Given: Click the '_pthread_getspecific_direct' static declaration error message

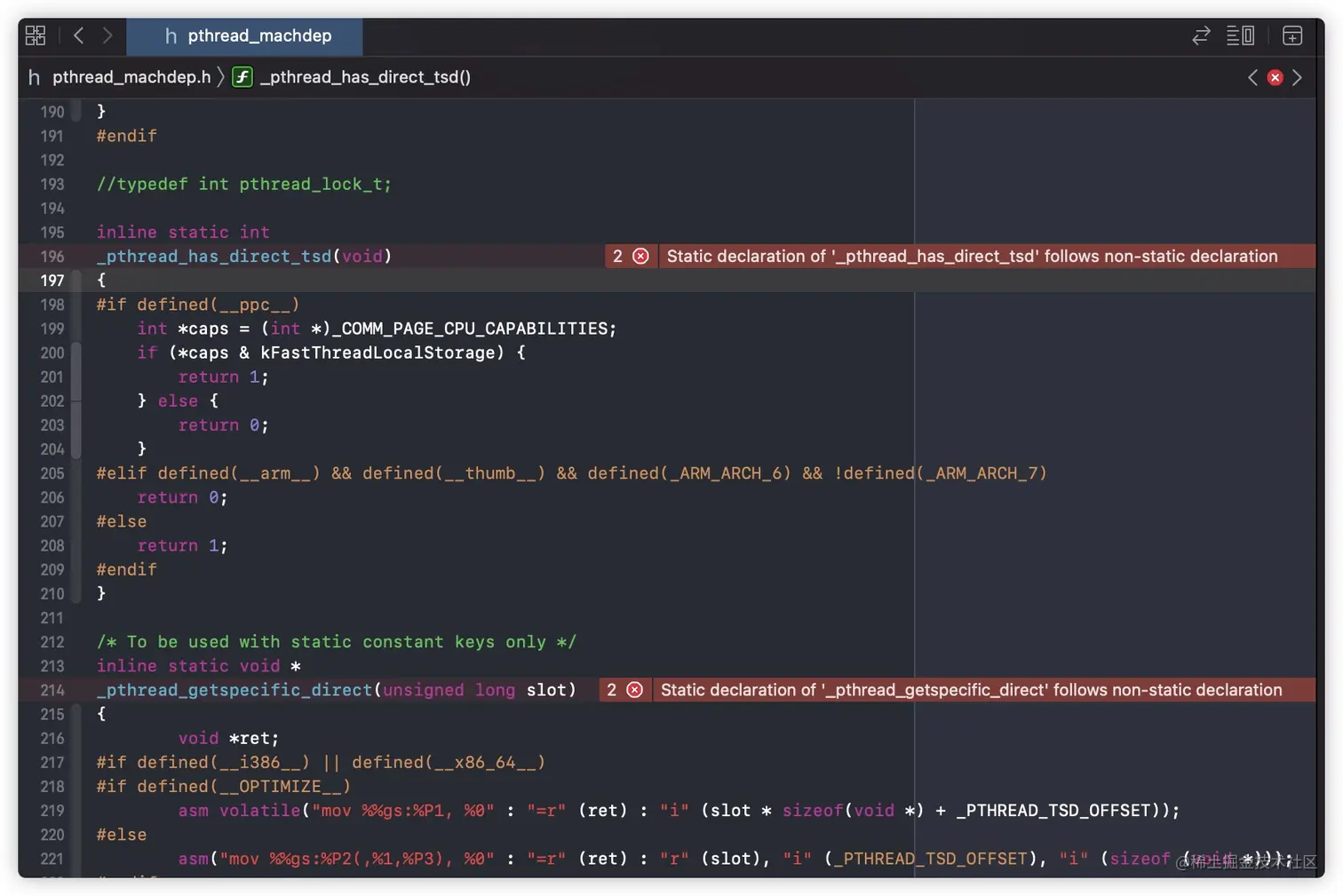Looking at the screenshot, I should pos(971,690).
